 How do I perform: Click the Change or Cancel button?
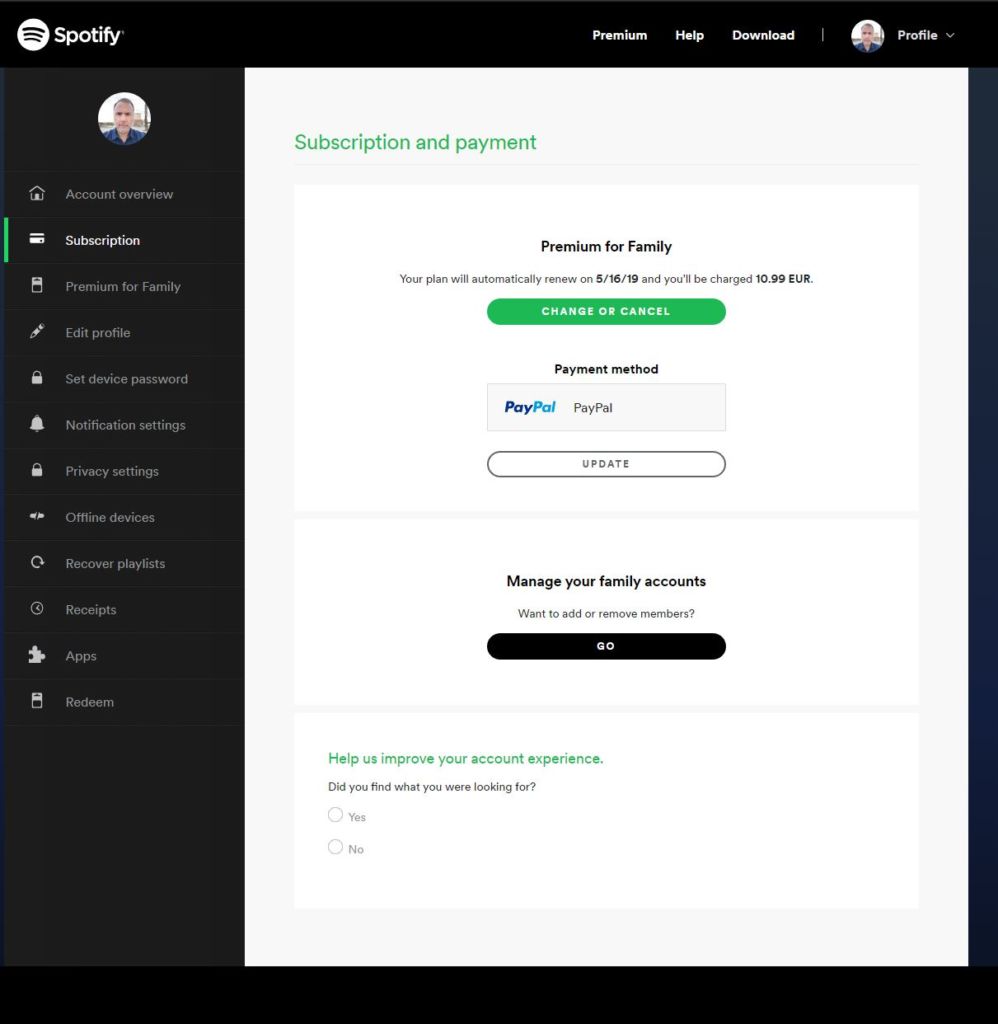coord(606,312)
